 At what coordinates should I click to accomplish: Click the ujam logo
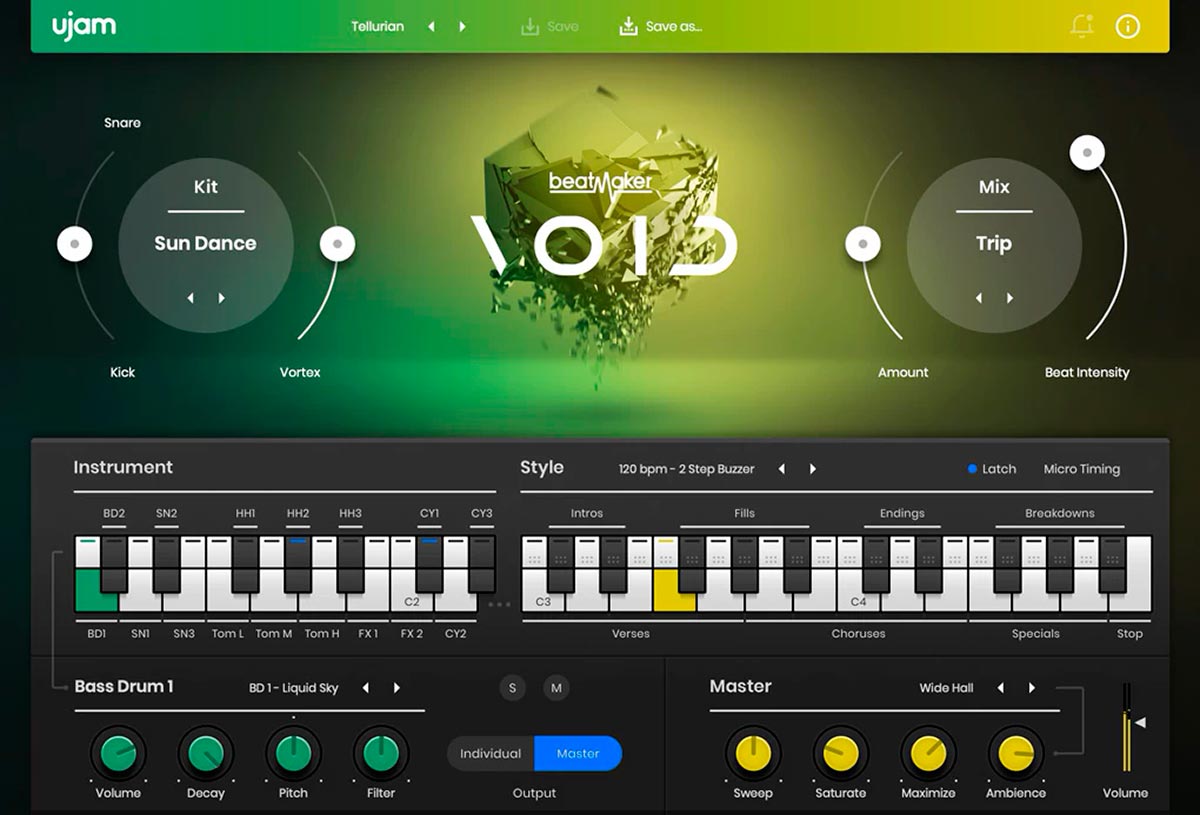(x=84, y=26)
